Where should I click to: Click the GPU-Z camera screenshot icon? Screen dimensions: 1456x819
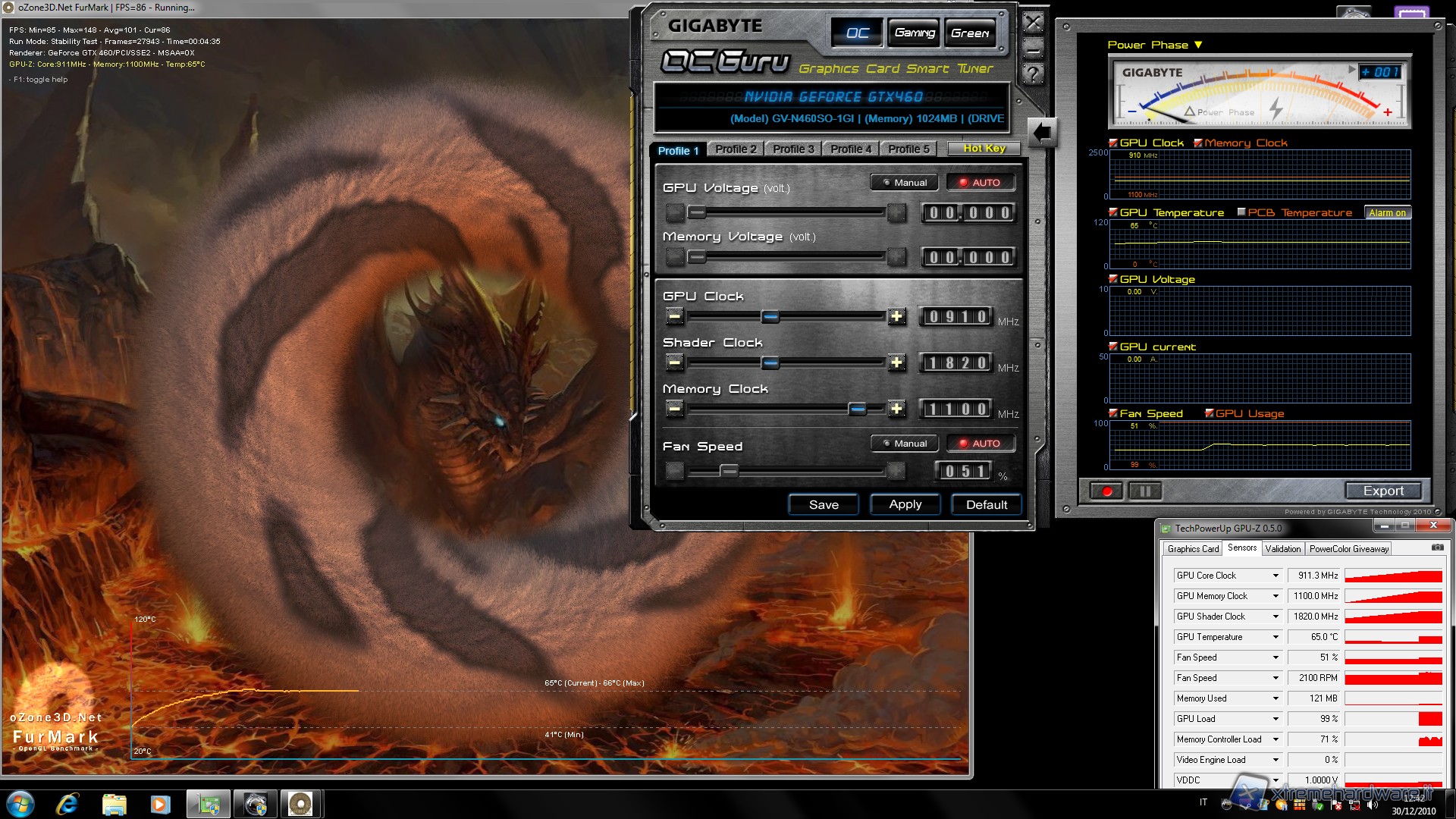tap(1437, 548)
